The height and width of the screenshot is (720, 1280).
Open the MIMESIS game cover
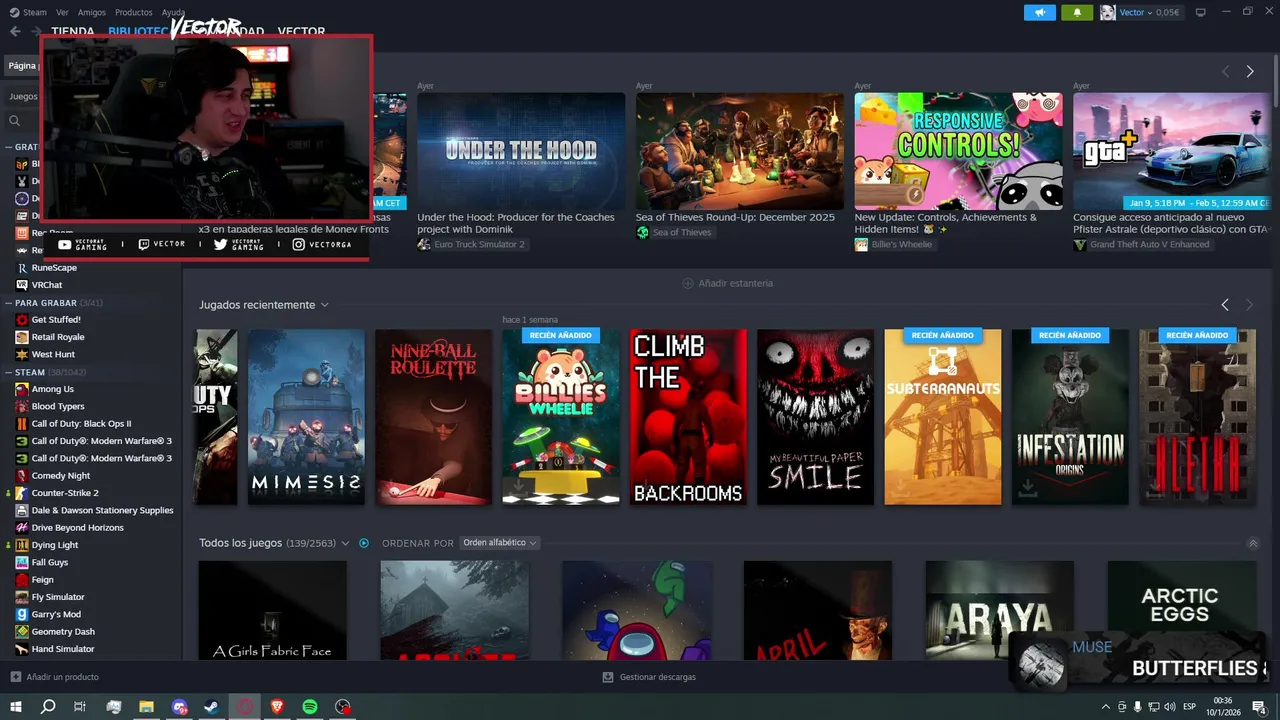(306, 417)
